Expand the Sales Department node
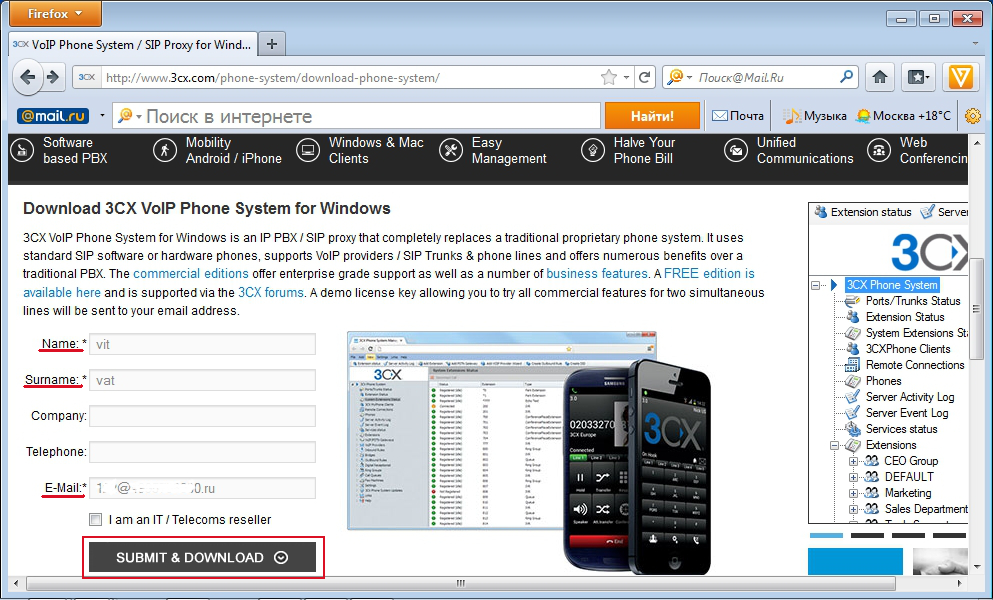The height and width of the screenshot is (600, 993). (854, 509)
